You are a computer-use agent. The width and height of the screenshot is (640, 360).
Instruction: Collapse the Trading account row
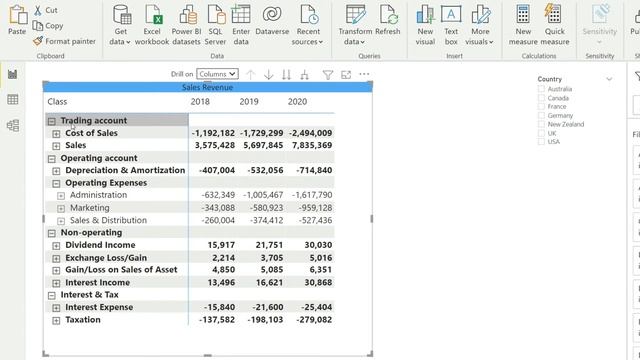pos(51,121)
